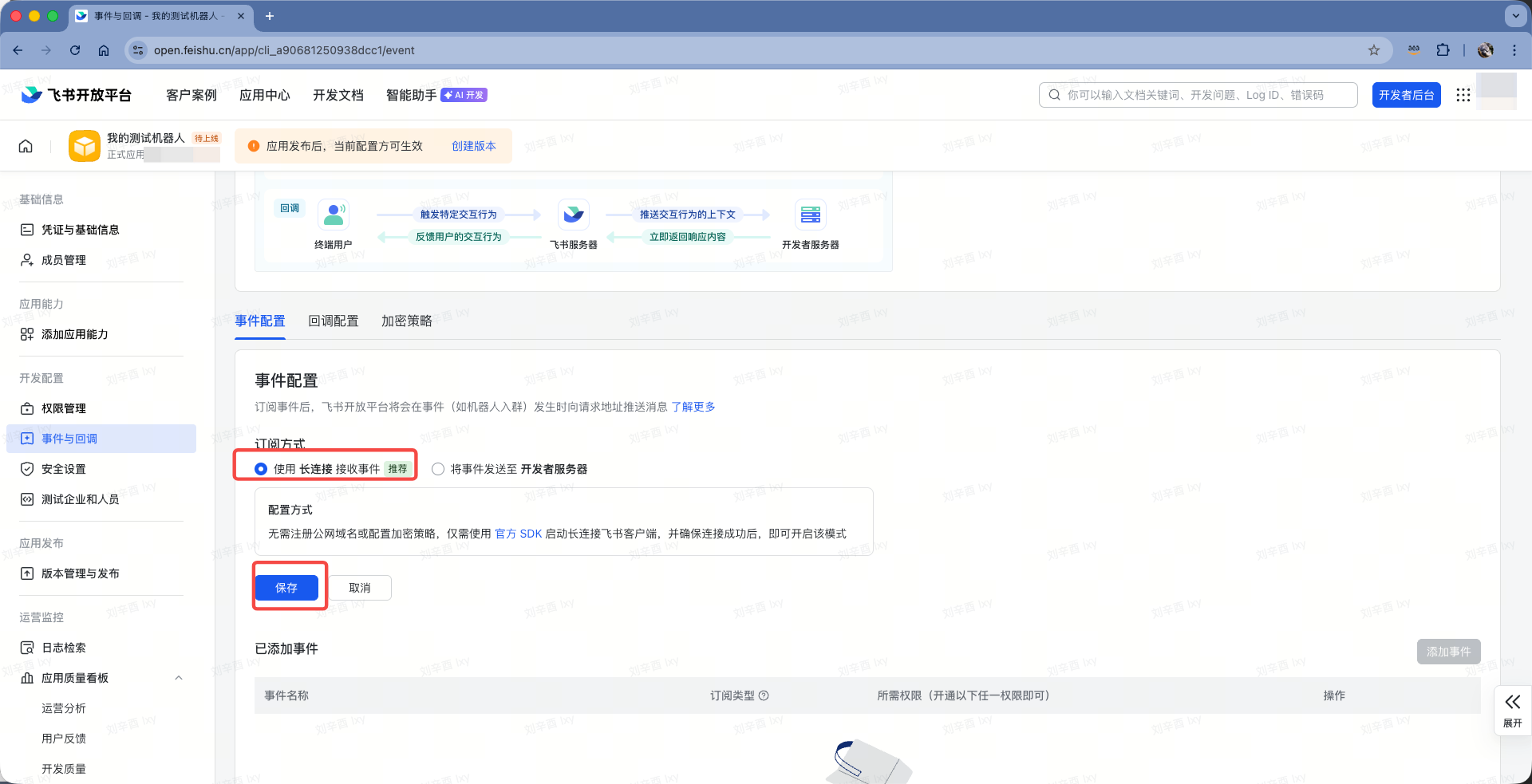Bookmark this page with the star icon
The width and height of the screenshot is (1532, 784).
[1373, 50]
